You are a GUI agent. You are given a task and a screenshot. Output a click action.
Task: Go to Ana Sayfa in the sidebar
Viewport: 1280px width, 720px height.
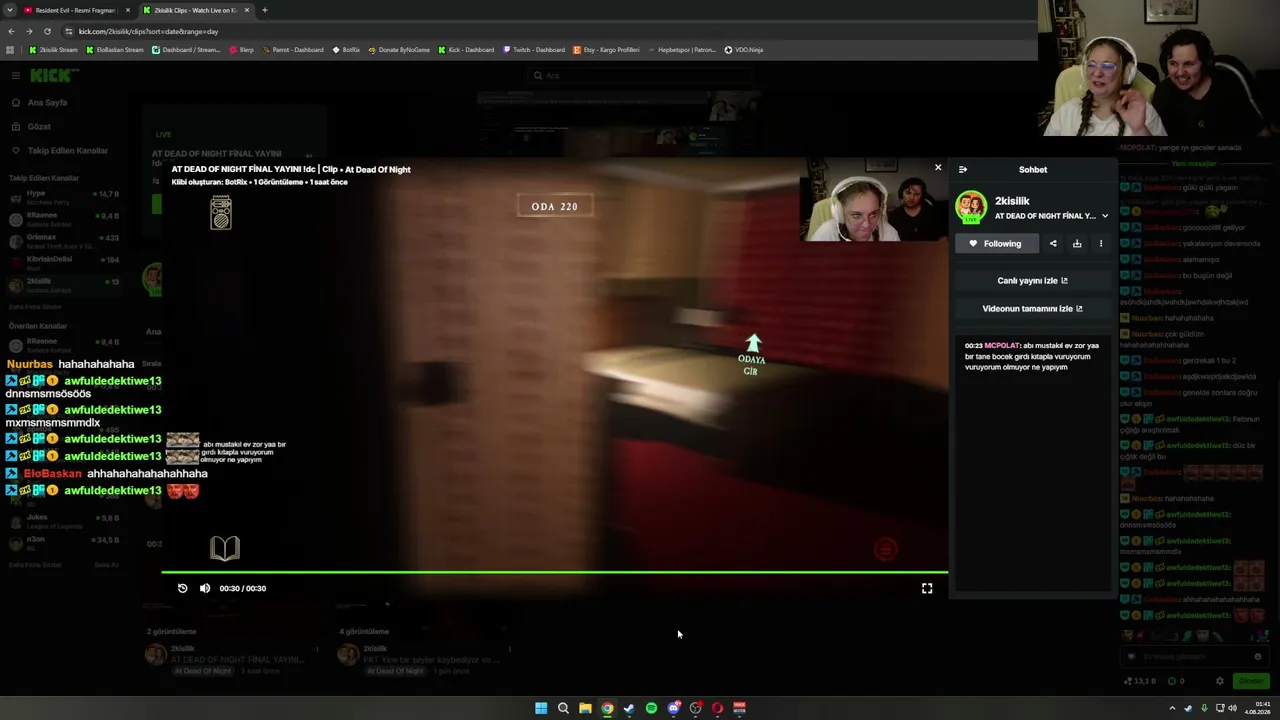[x=40, y=103]
